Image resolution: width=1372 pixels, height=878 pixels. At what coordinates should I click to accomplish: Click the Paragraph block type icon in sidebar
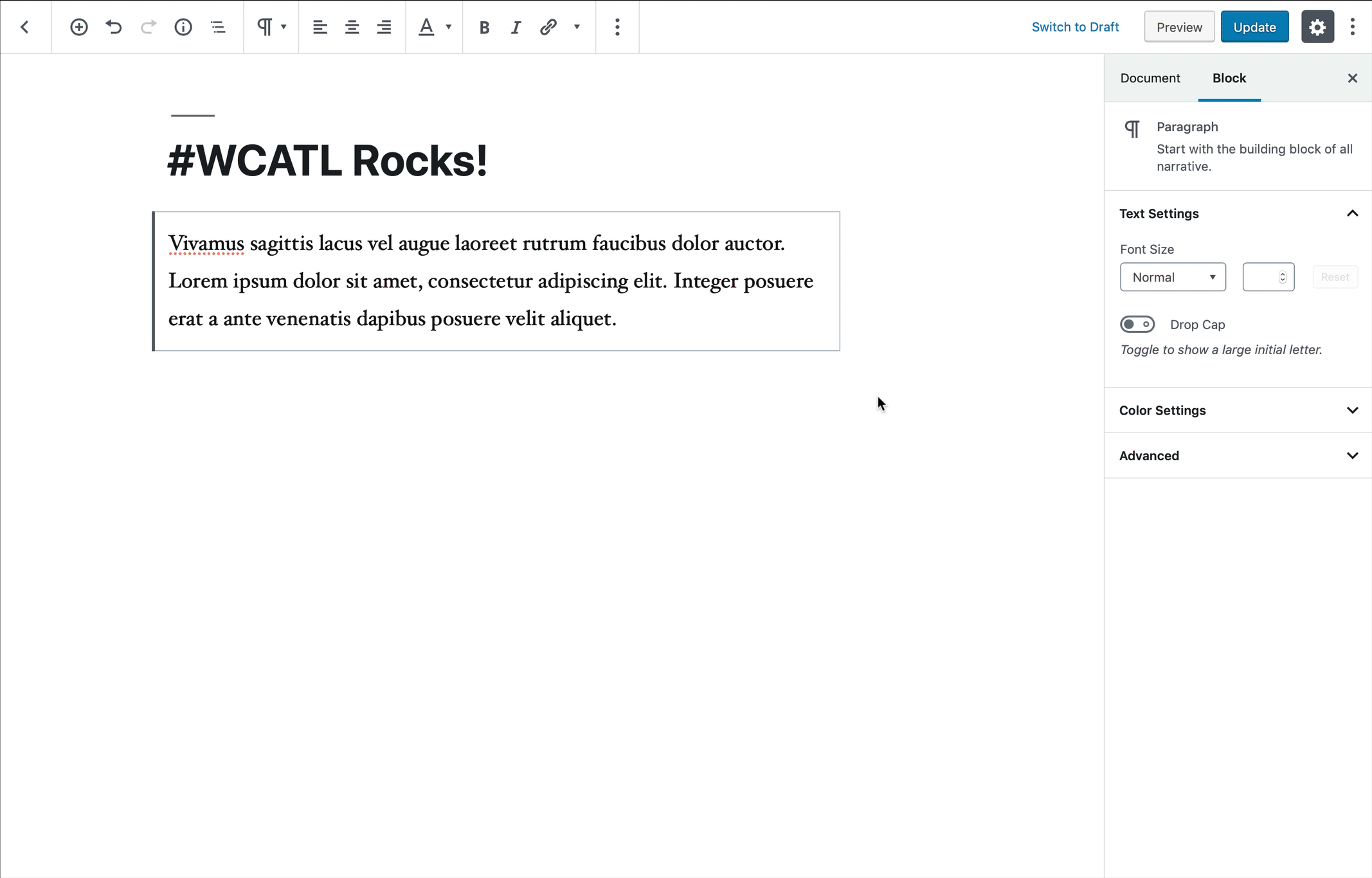pyautogui.click(x=1132, y=129)
